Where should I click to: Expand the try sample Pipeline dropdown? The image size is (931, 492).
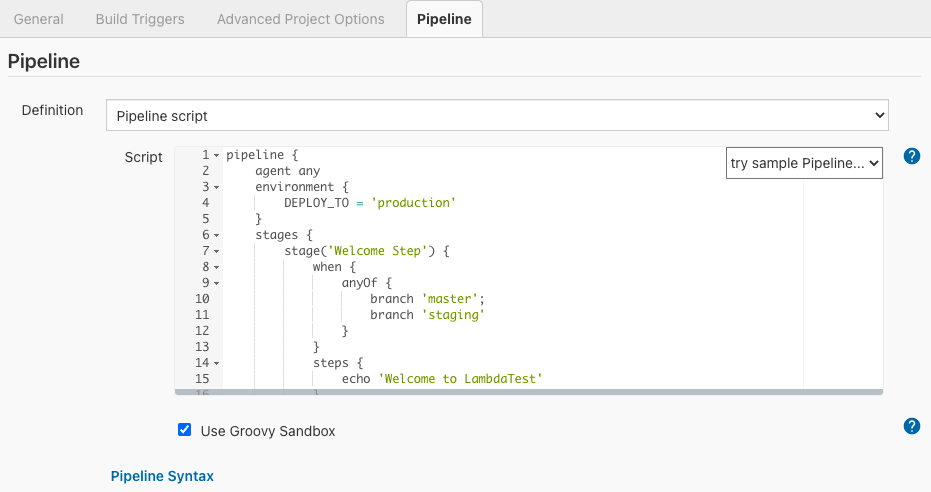(804, 163)
